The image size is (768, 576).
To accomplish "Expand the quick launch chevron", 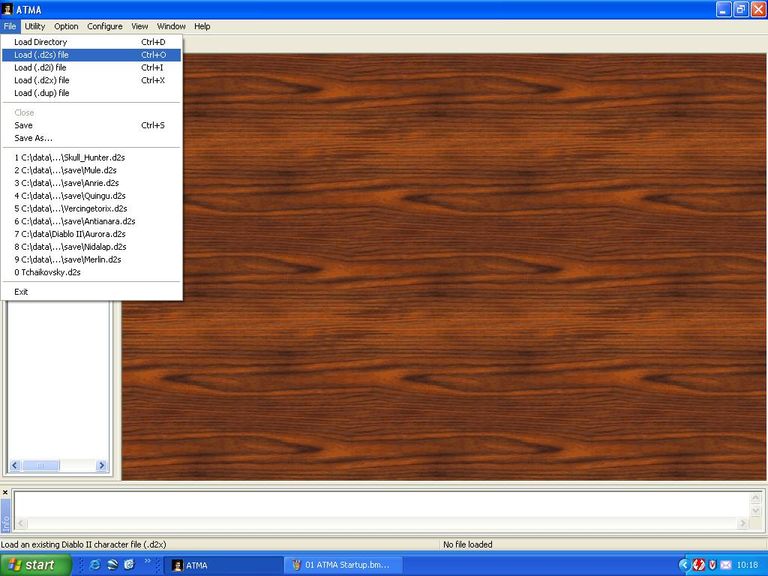I will coord(148,561).
